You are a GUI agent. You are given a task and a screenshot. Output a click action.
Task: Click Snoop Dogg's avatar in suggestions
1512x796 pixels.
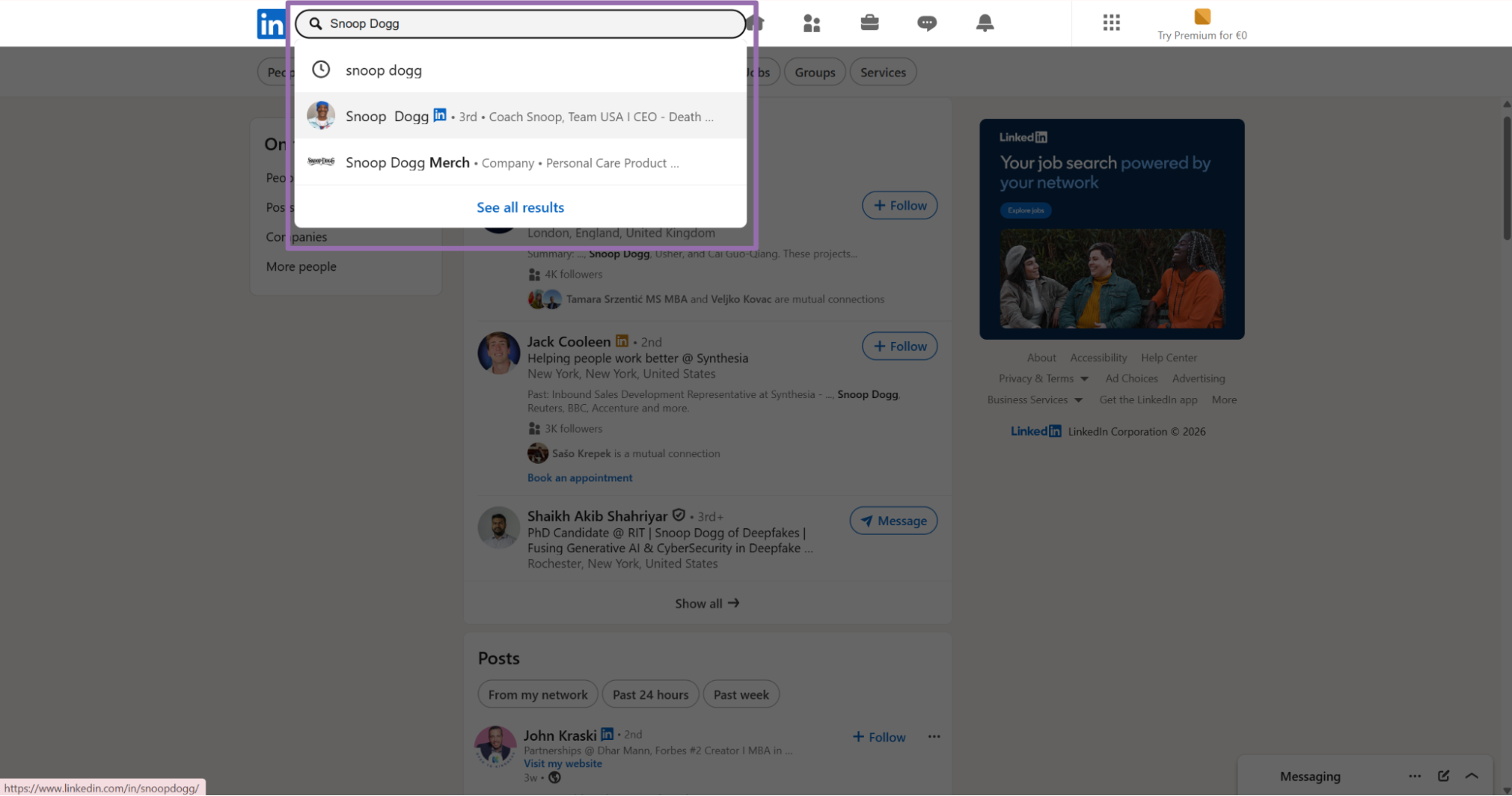[321, 116]
